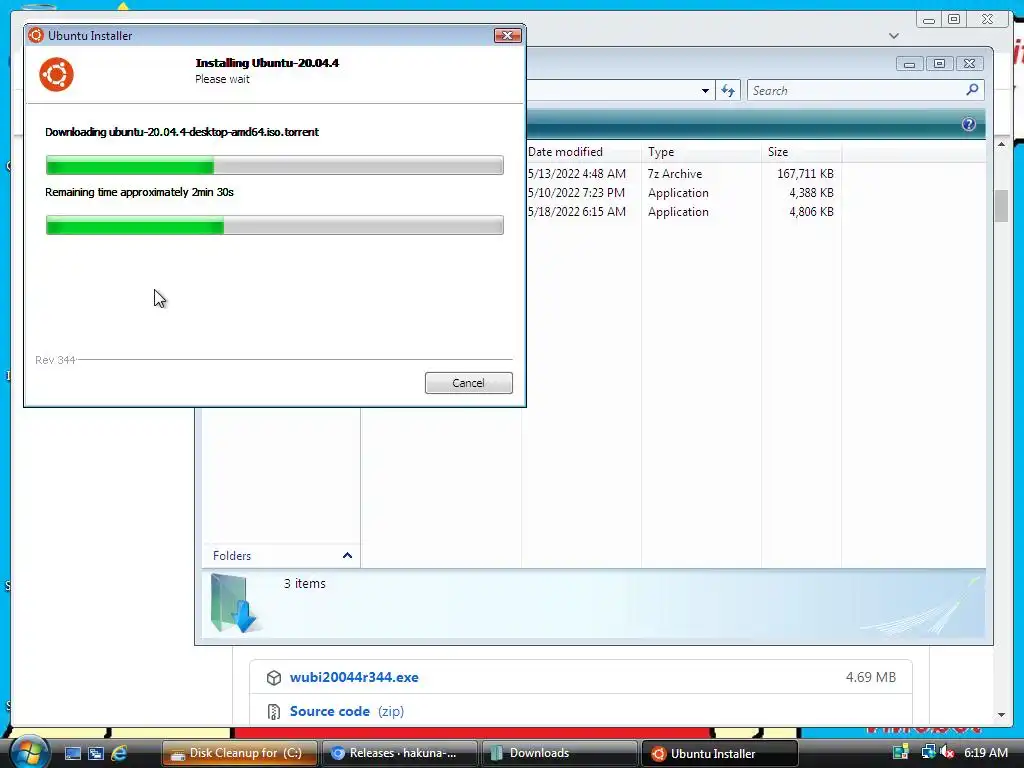Expand the Folders pane
The image size is (1024, 768).
coord(347,555)
